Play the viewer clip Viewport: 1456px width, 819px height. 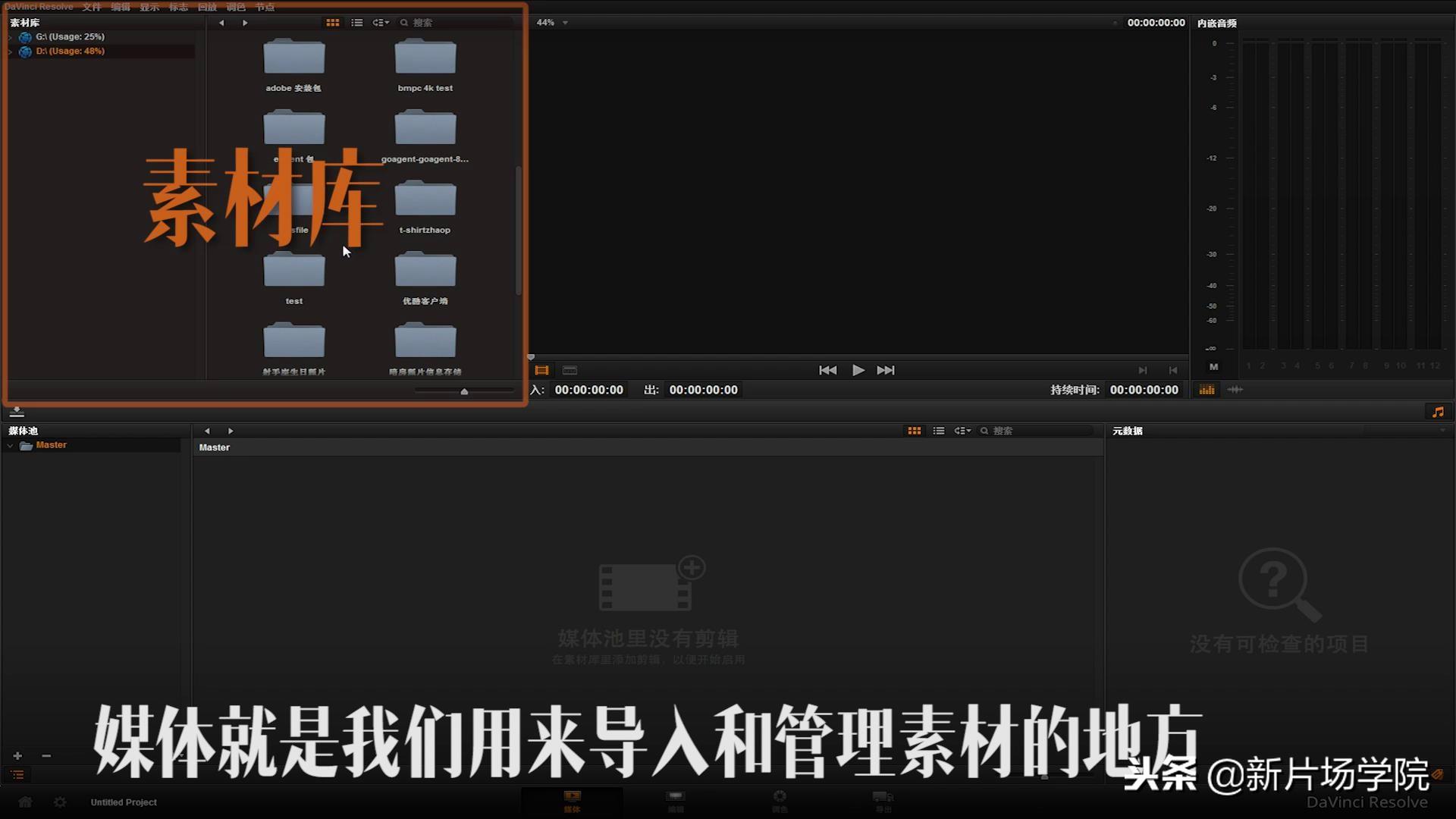click(858, 370)
